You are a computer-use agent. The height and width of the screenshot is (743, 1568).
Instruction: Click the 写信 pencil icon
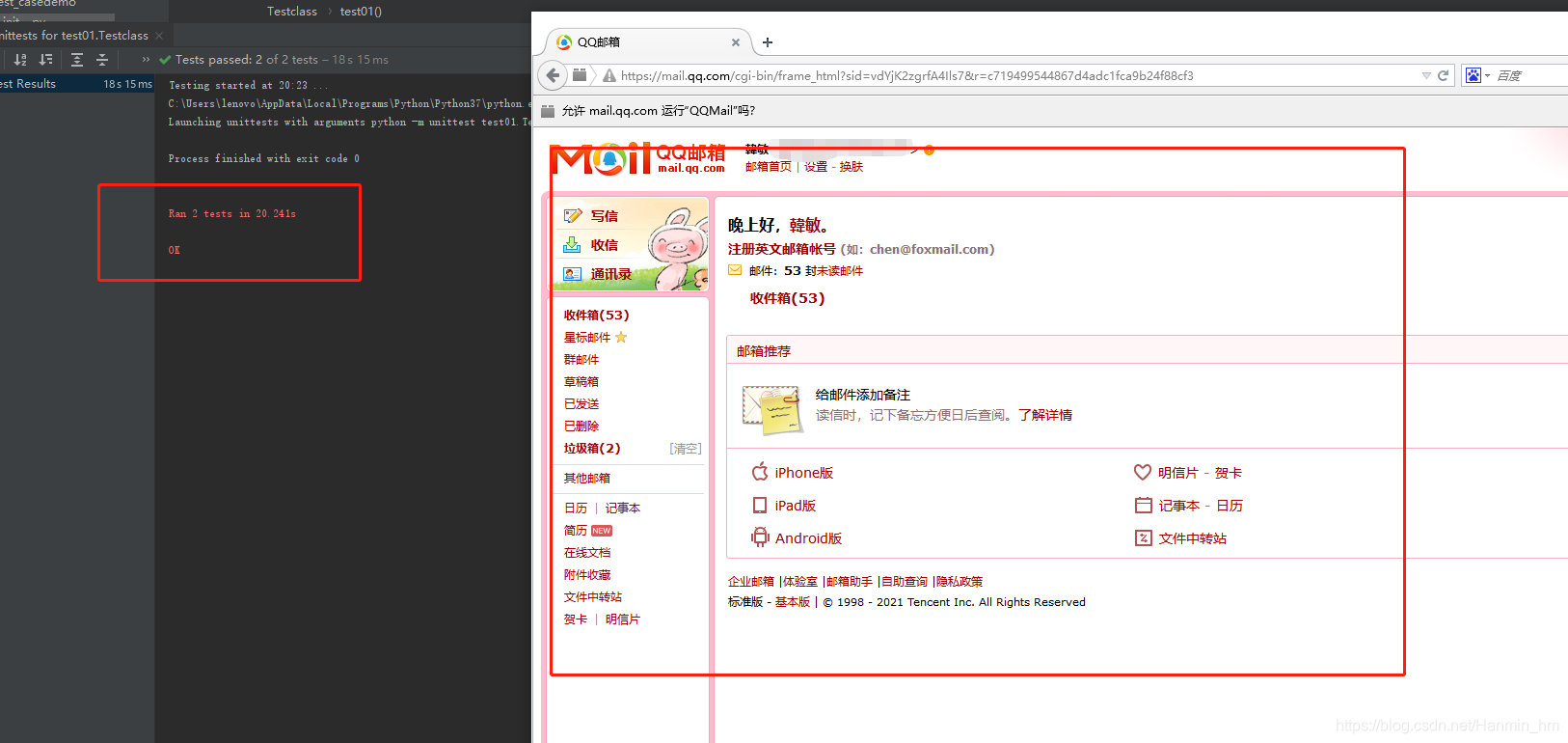click(x=573, y=216)
